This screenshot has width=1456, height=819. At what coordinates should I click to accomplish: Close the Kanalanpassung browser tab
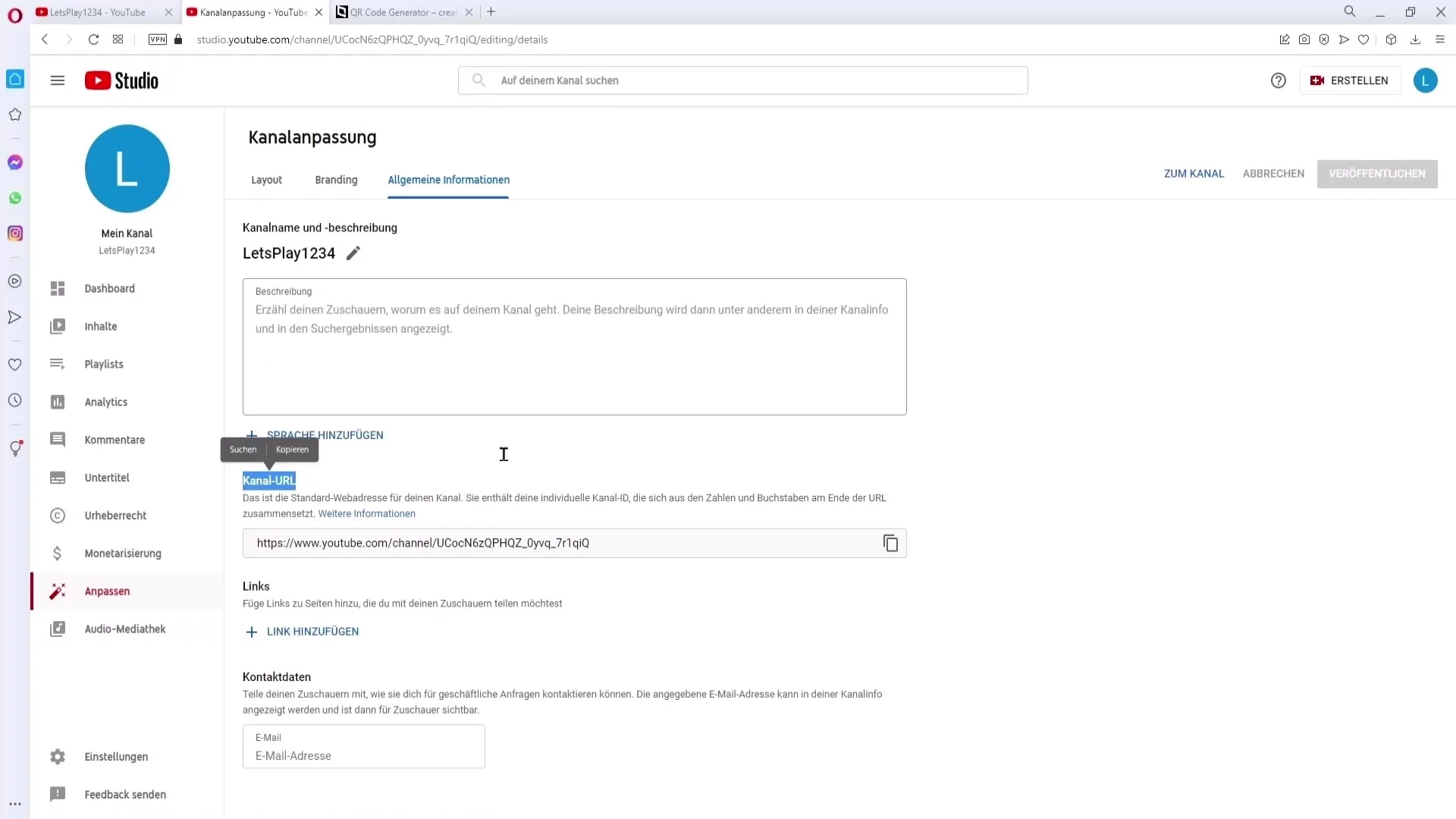319,12
